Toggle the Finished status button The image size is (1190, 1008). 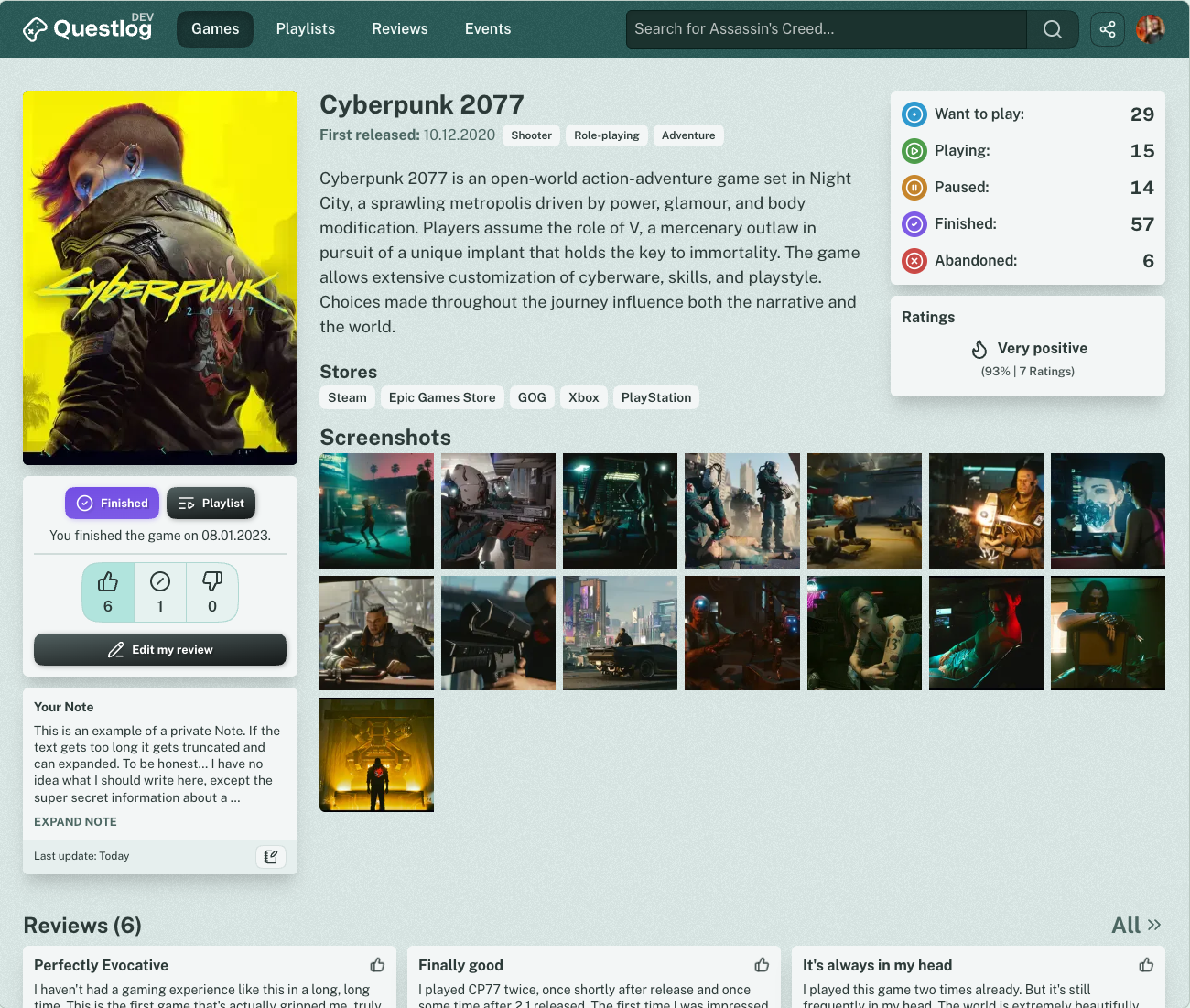click(x=112, y=503)
